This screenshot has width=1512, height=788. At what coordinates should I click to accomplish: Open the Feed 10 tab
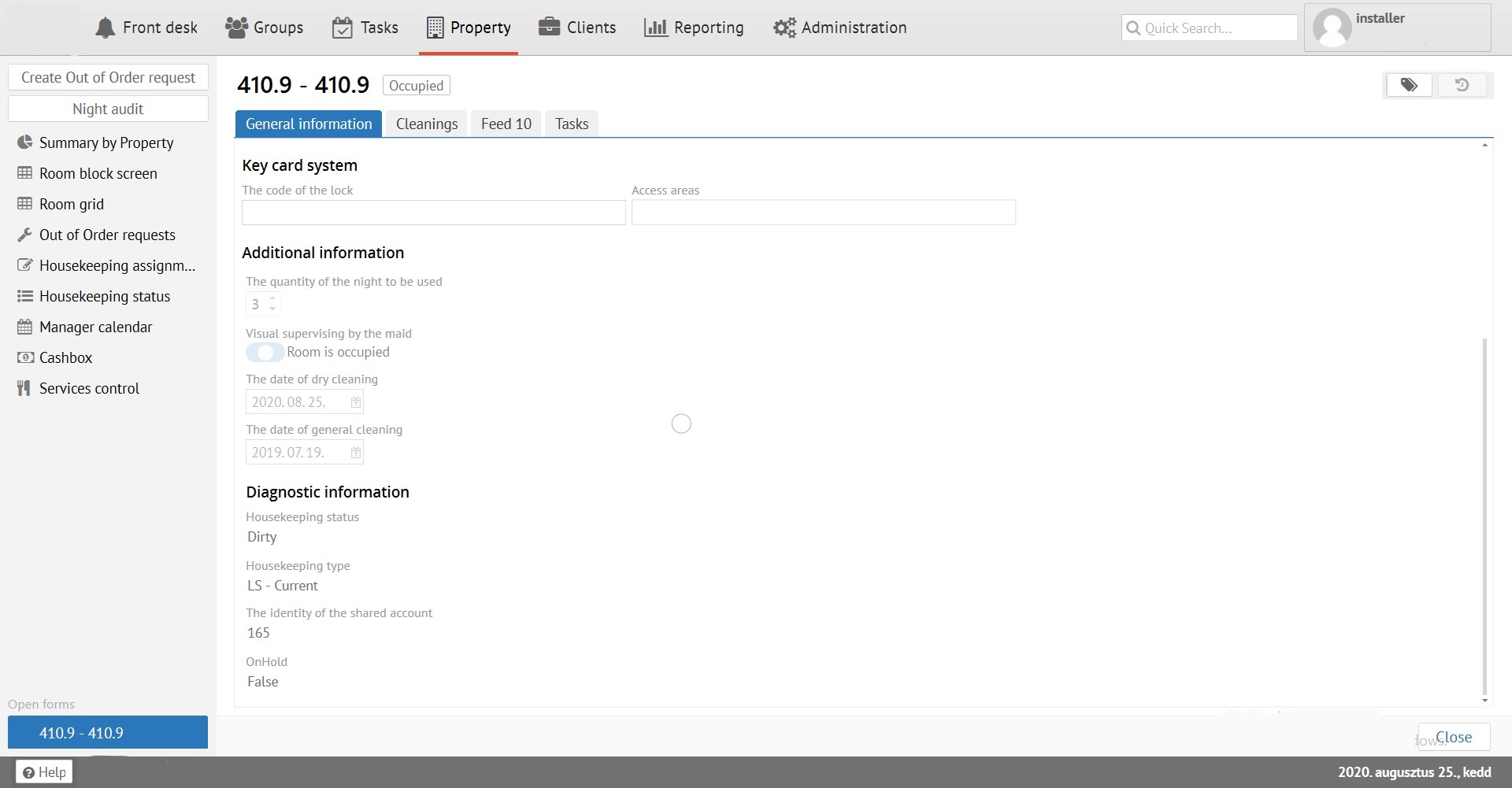pyautogui.click(x=506, y=124)
